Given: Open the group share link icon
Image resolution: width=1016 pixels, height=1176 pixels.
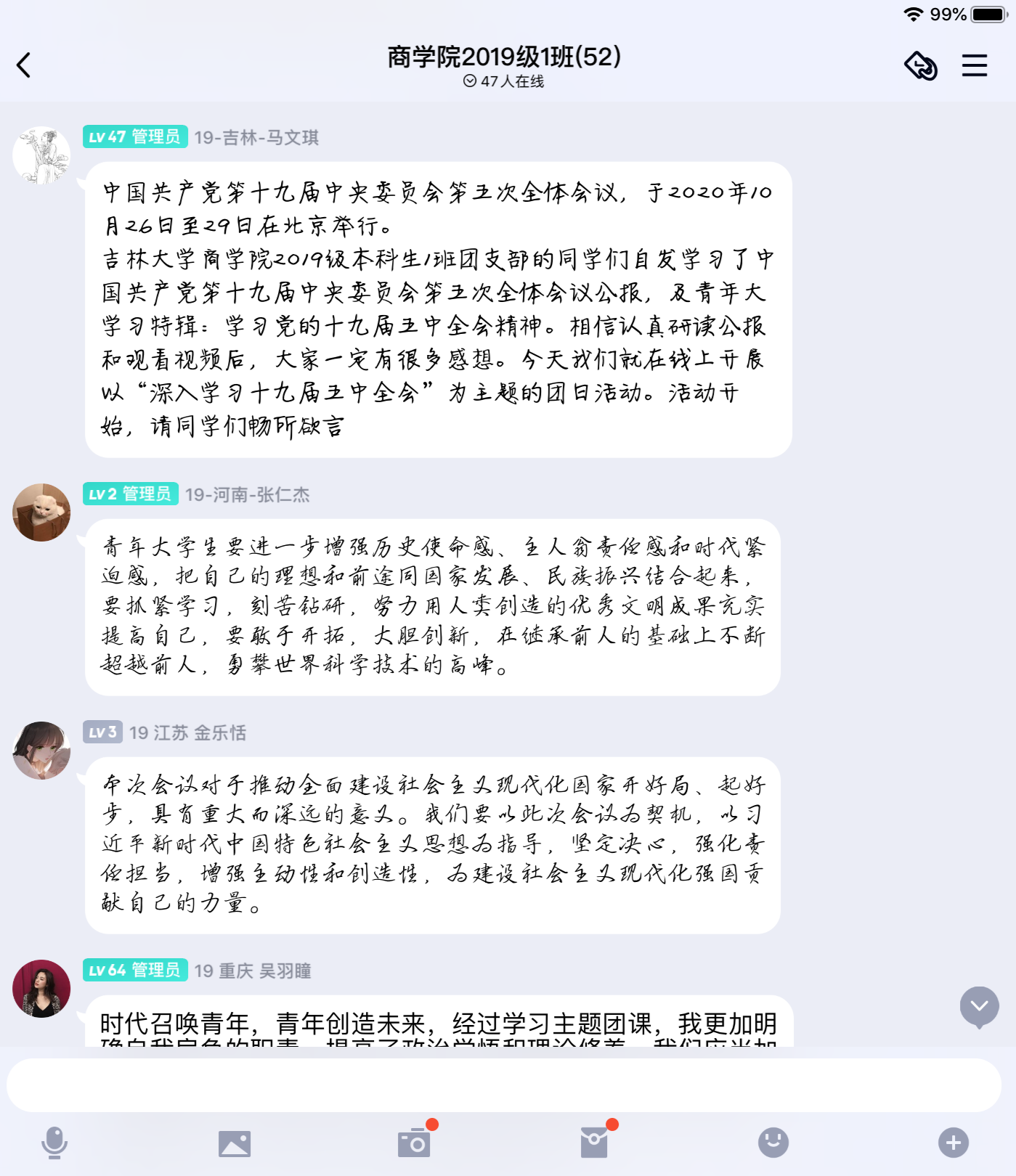Looking at the screenshot, I should click(x=921, y=65).
